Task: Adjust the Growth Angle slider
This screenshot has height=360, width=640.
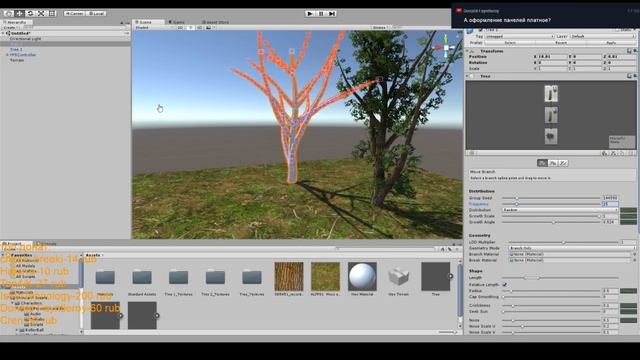Action: pyautogui.click(x=551, y=222)
